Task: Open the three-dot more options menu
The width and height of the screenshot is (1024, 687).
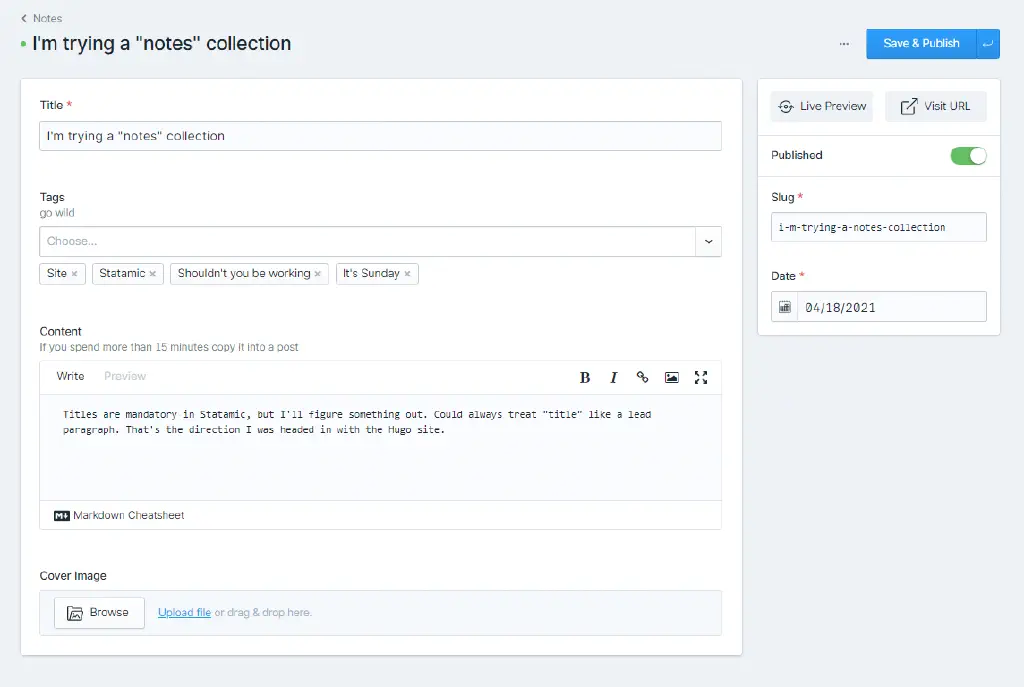Action: coord(844,44)
